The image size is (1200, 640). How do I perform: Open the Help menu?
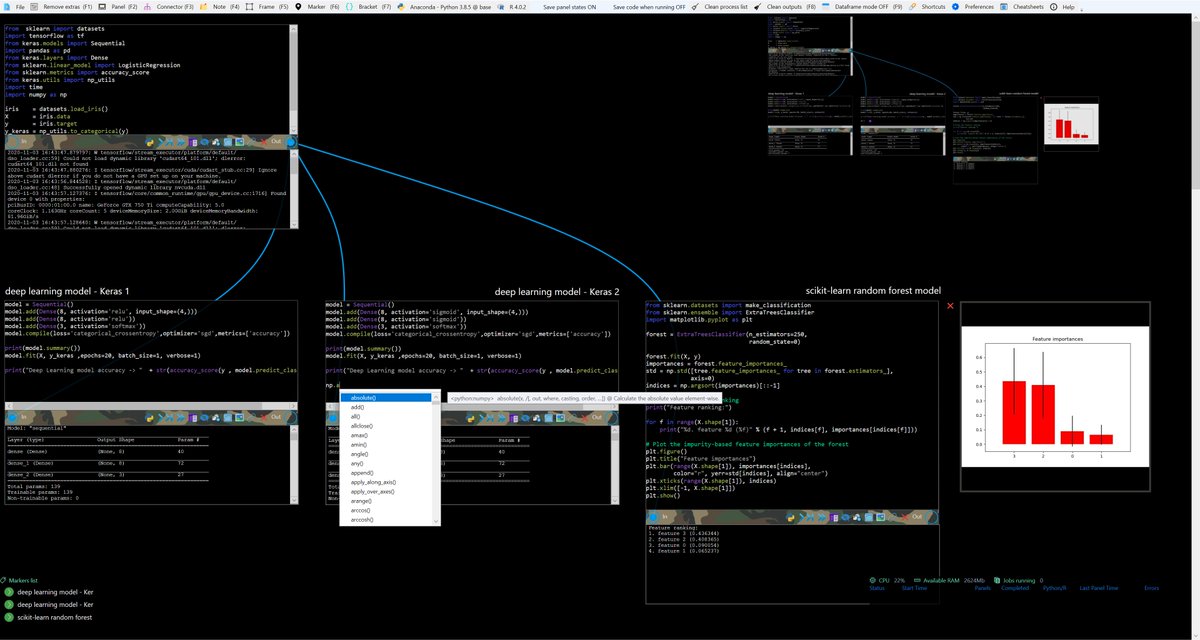[1063, 6]
